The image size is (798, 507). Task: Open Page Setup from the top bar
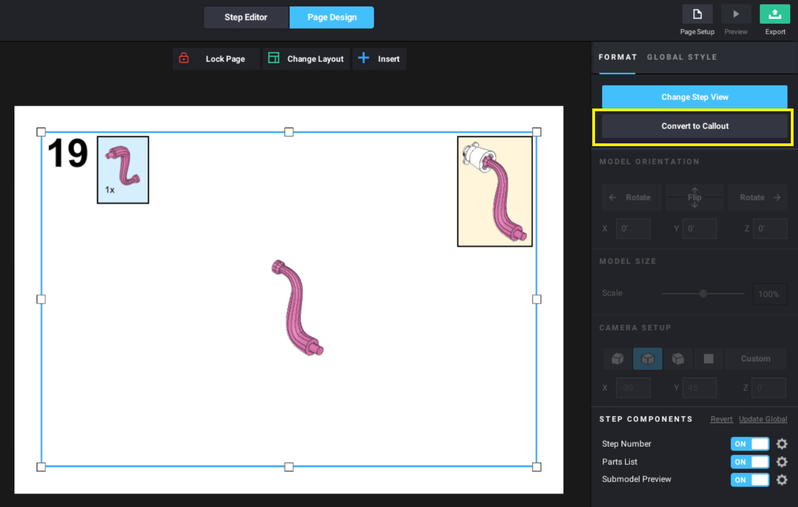tap(697, 15)
